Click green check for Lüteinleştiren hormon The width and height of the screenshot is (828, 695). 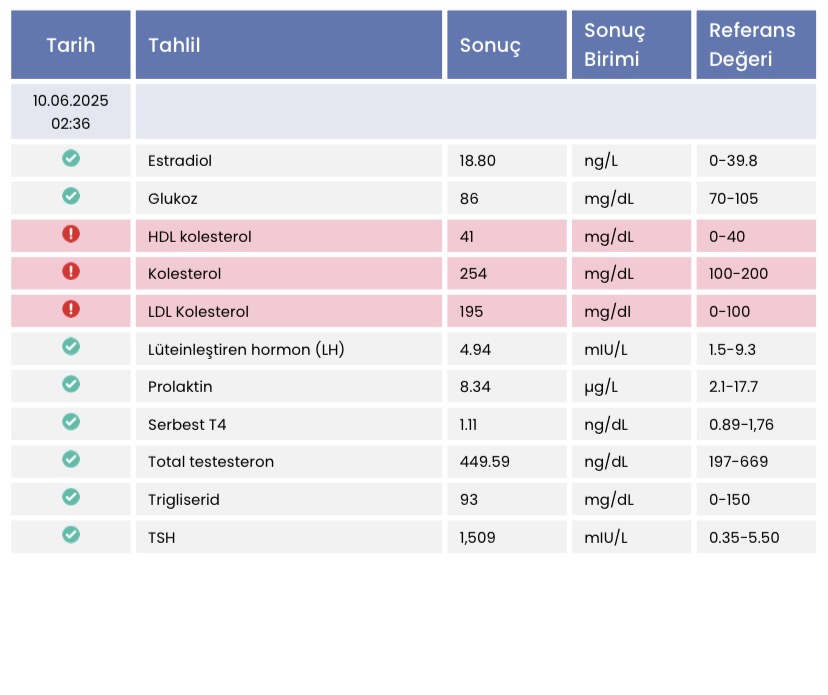click(71, 346)
